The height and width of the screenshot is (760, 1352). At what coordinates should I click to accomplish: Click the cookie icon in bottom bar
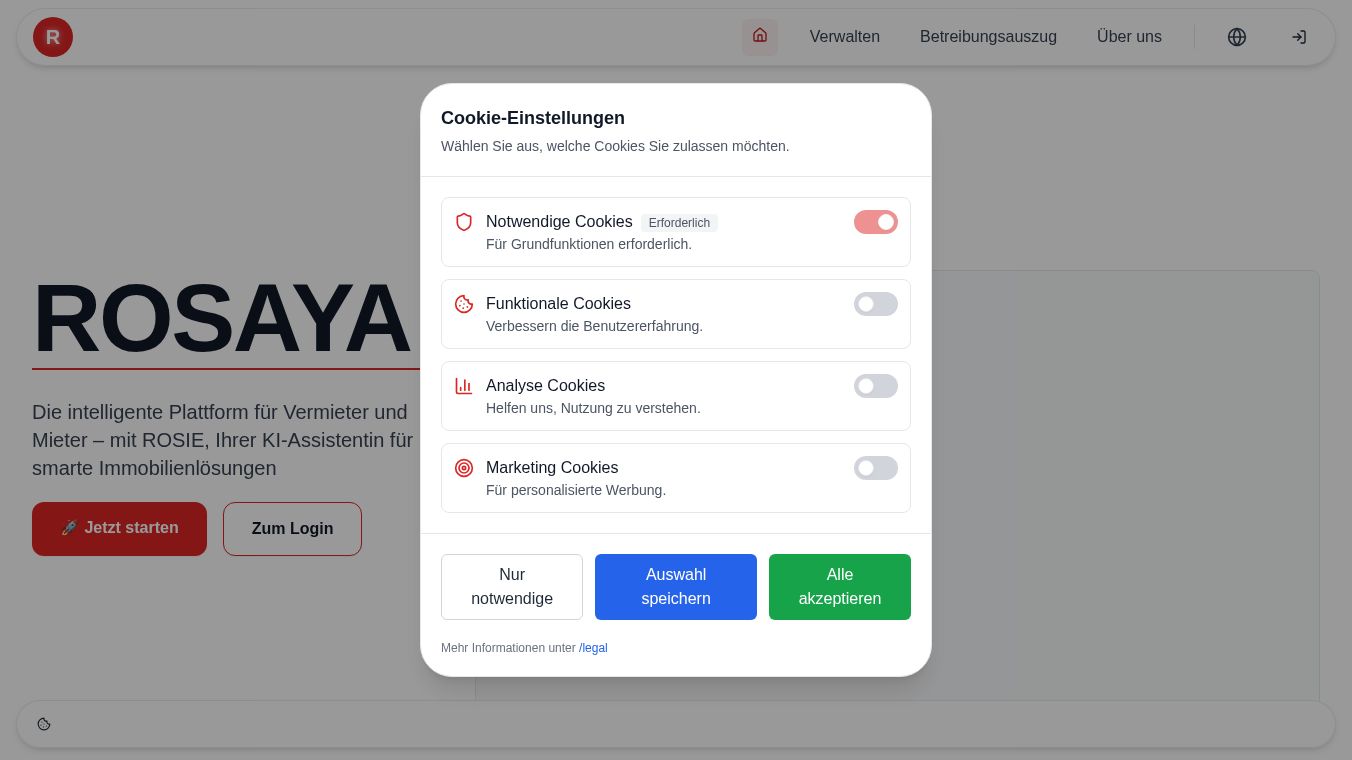click(x=44, y=724)
